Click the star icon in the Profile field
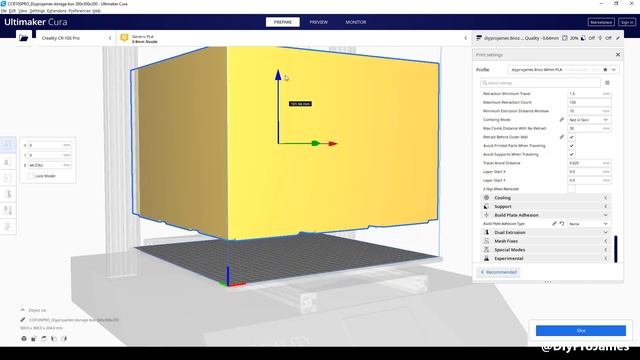The image size is (640, 360). pos(605,70)
